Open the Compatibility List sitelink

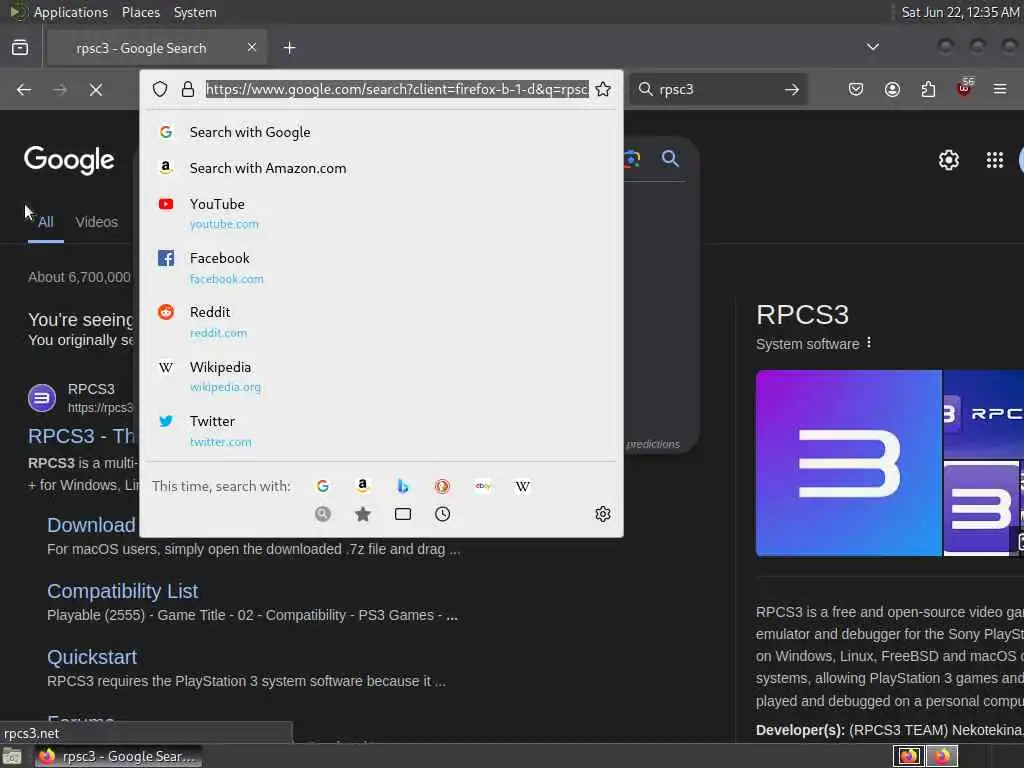[122, 591]
